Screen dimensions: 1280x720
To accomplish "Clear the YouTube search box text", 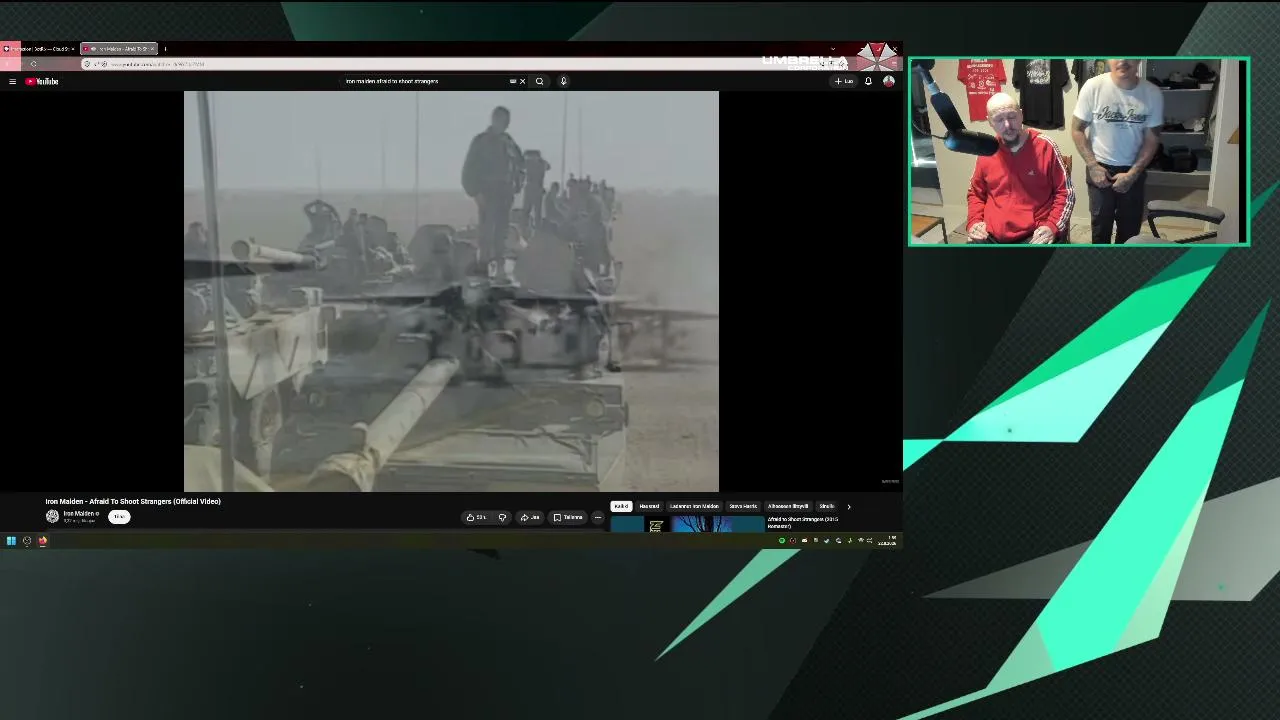I will click(x=522, y=81).
